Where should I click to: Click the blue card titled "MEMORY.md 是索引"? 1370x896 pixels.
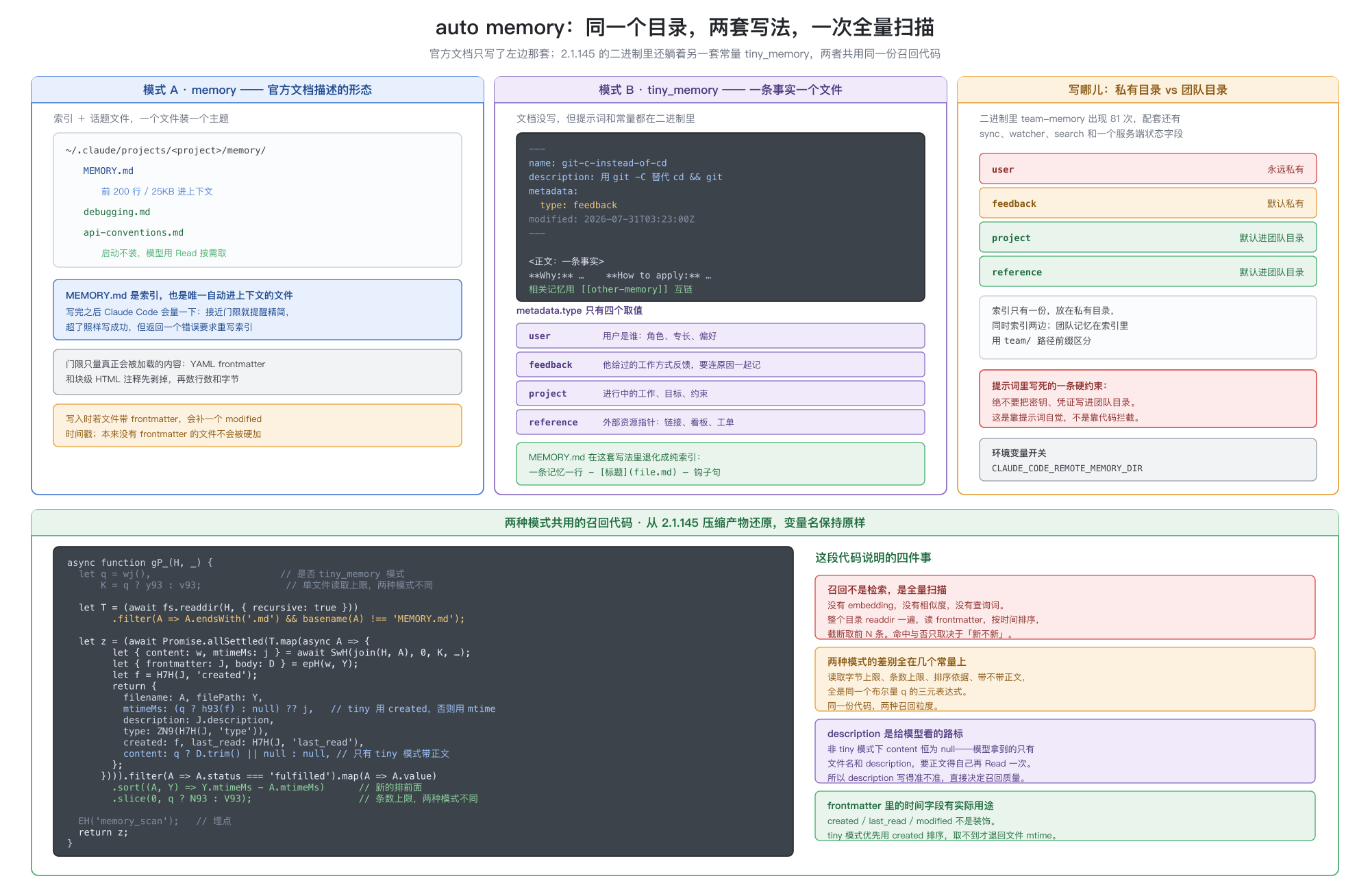pos(258,310)
